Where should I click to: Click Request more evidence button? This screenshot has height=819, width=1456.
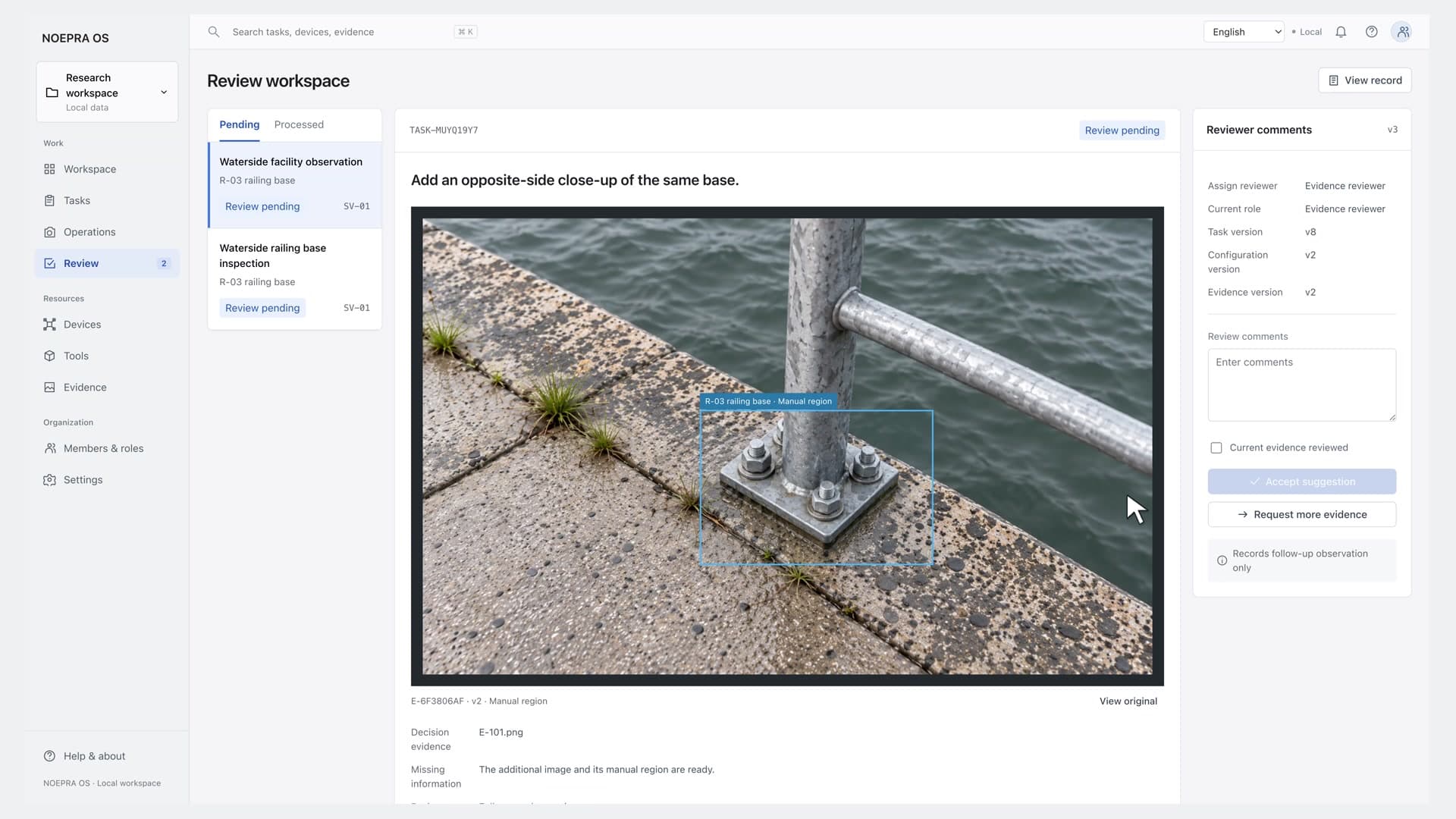pyautogui.click(x=1301, y=514)
